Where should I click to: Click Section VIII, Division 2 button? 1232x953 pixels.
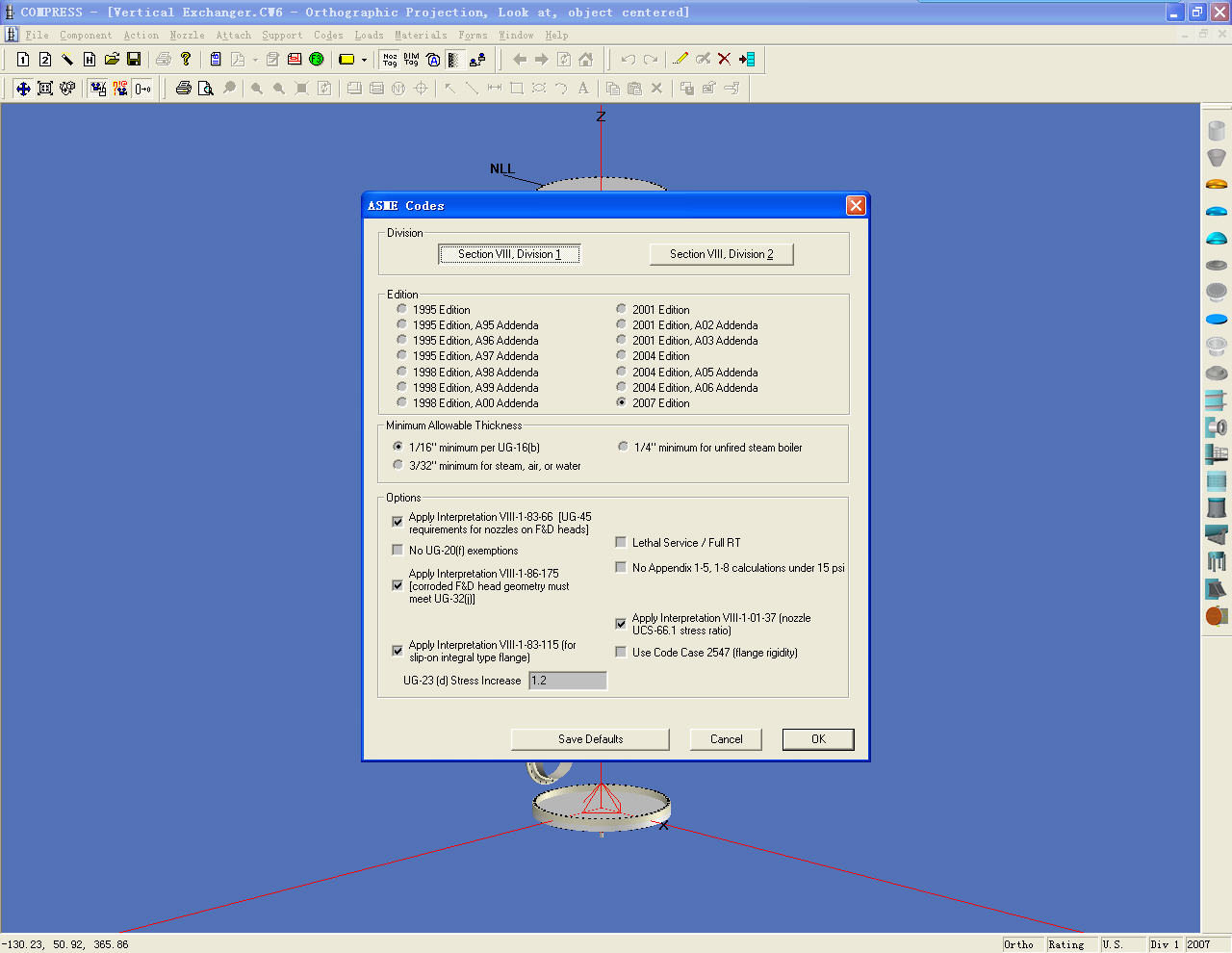coord(722,254)
